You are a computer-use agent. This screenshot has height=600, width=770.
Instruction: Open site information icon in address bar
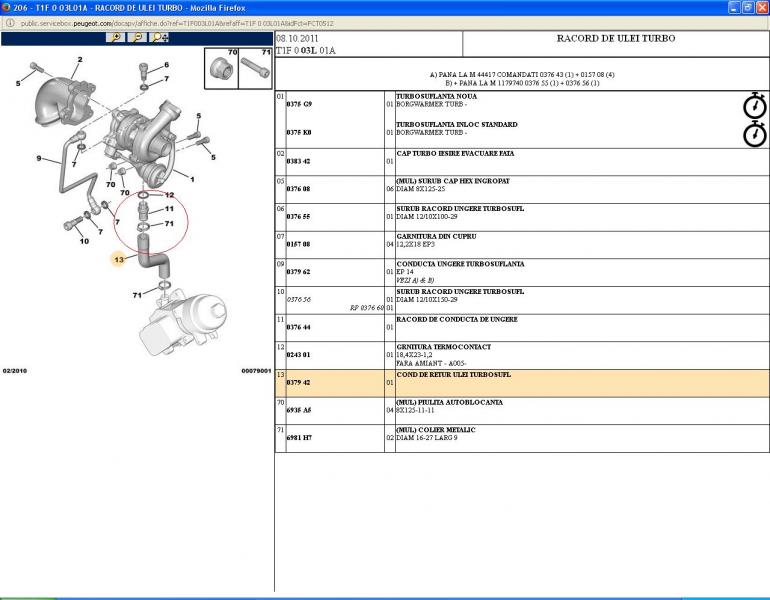(10, 23)
